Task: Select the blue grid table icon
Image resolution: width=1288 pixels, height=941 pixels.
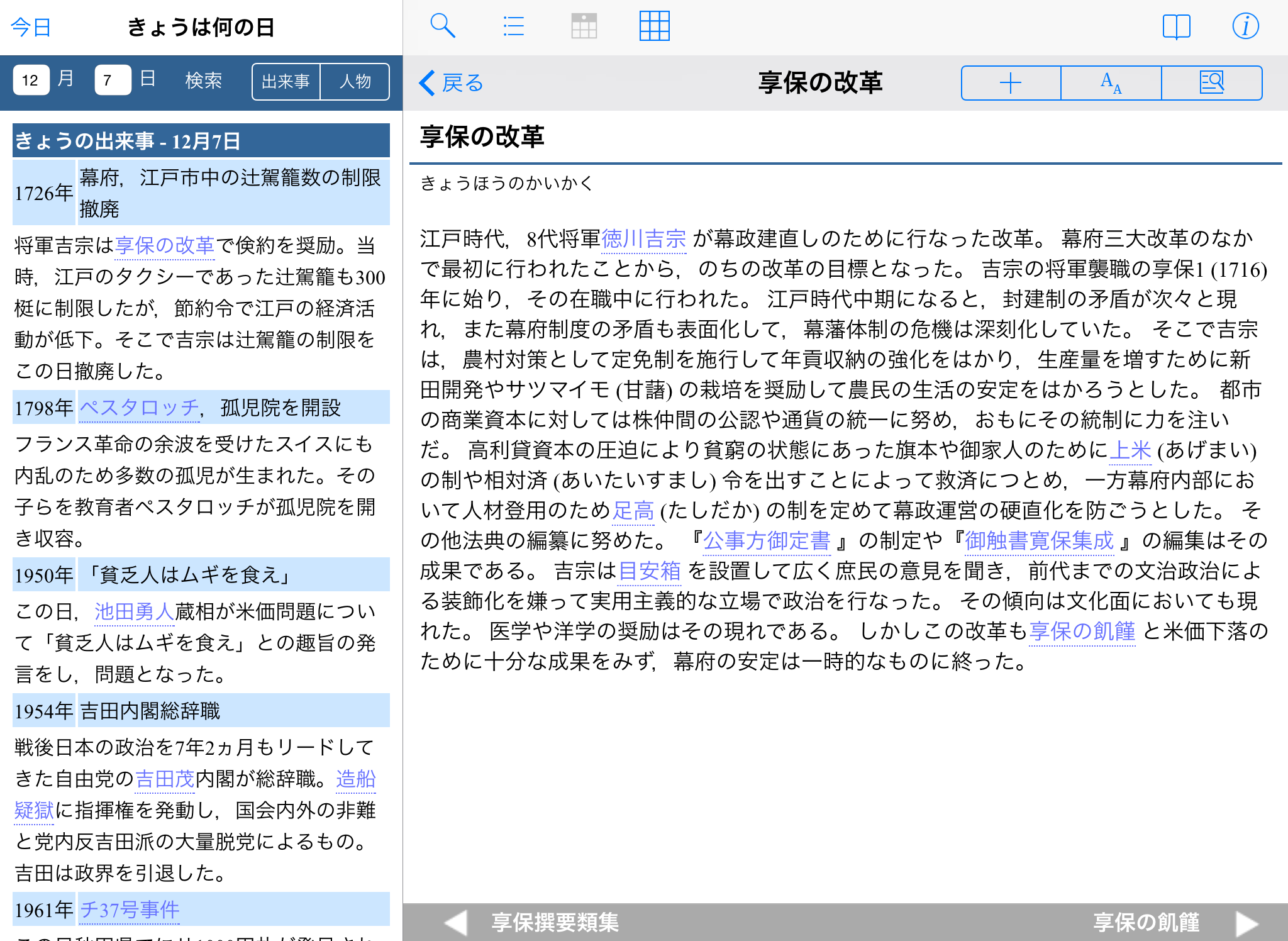Action: pyautogui.click(x=654, y=26)
